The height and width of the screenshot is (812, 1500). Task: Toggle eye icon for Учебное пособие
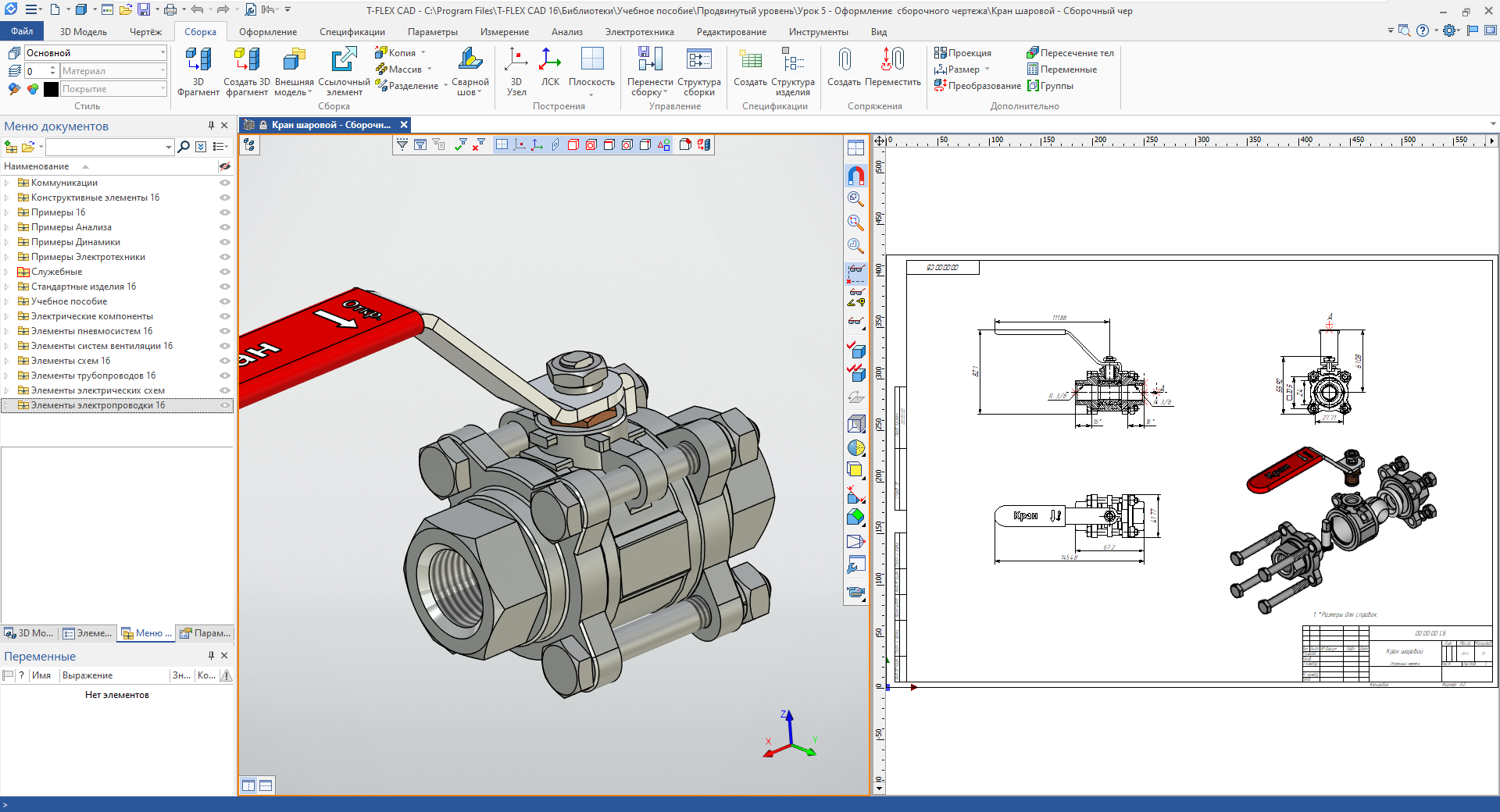tap(225, 301)
